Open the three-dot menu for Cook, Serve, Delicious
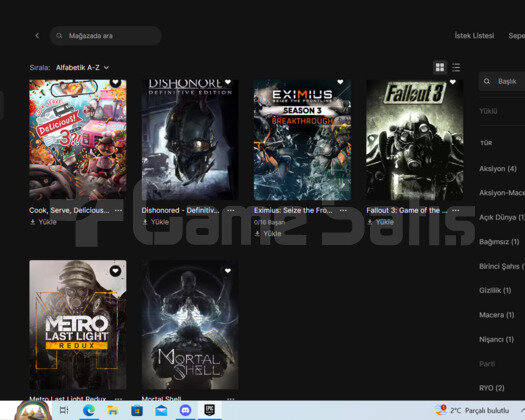The image size is (525, 420). pos(118,210)
